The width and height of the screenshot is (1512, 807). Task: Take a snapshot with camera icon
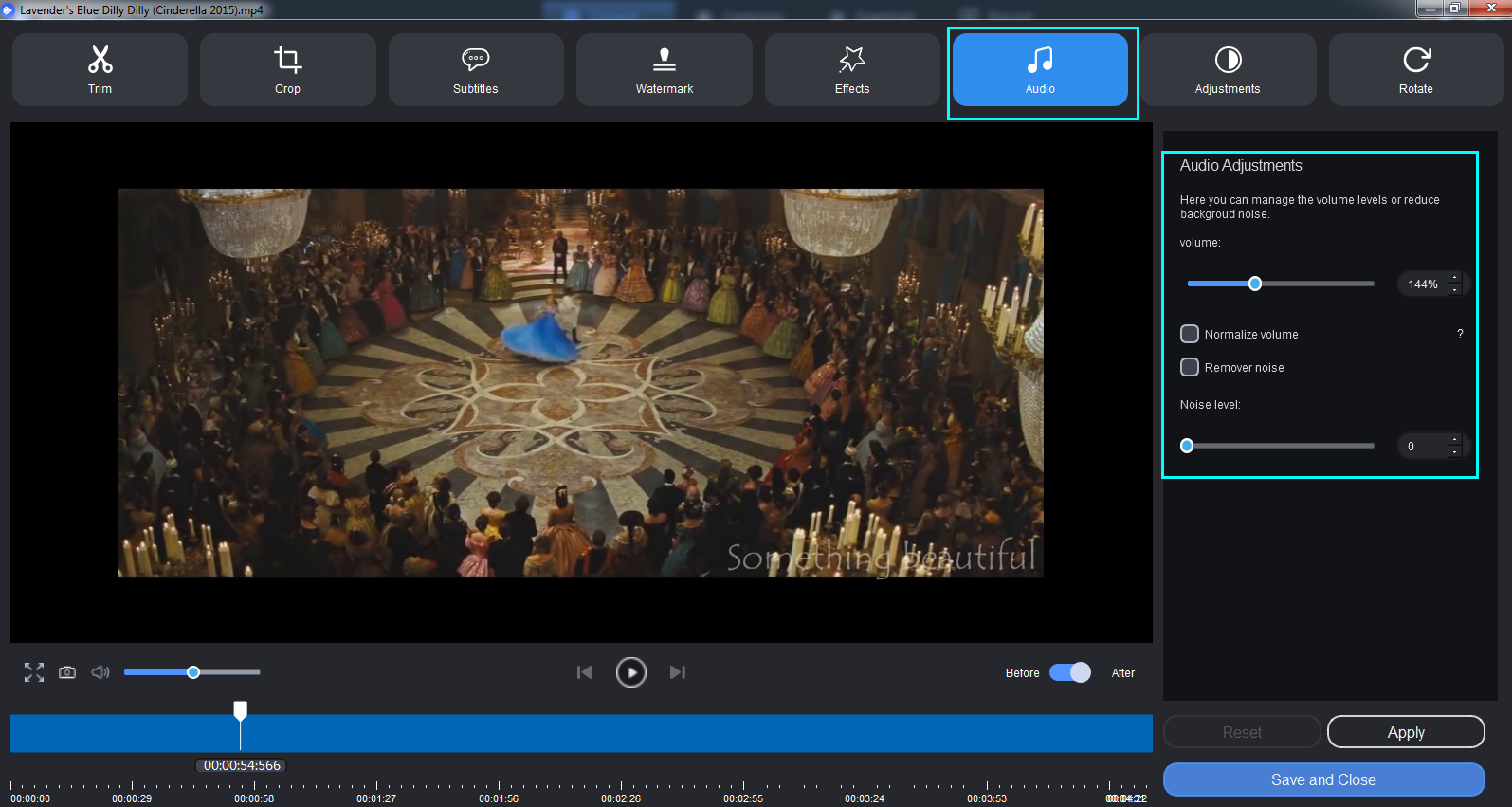[x=67, y=672]
